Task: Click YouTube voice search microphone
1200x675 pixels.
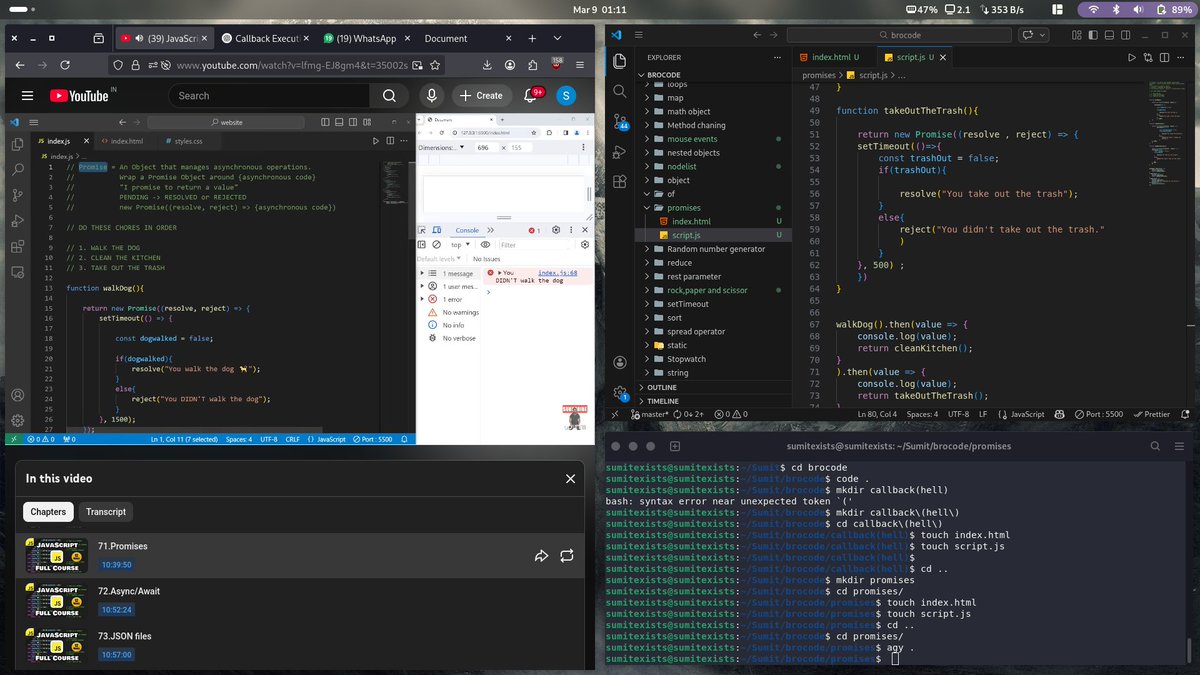Action: coord(431,95)
